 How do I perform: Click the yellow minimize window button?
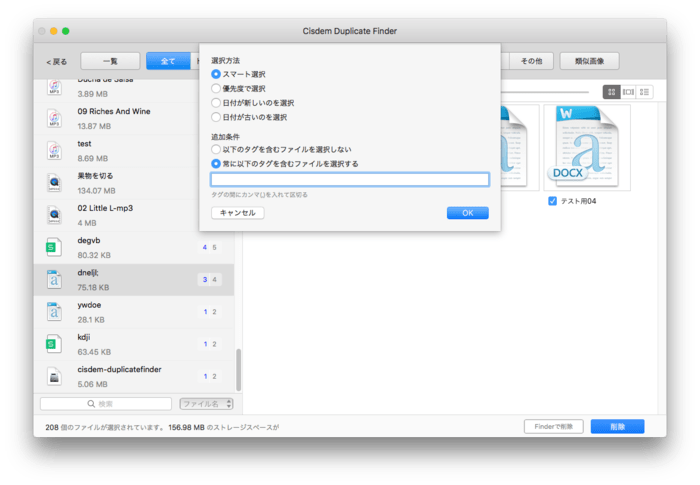coord(54,31)
